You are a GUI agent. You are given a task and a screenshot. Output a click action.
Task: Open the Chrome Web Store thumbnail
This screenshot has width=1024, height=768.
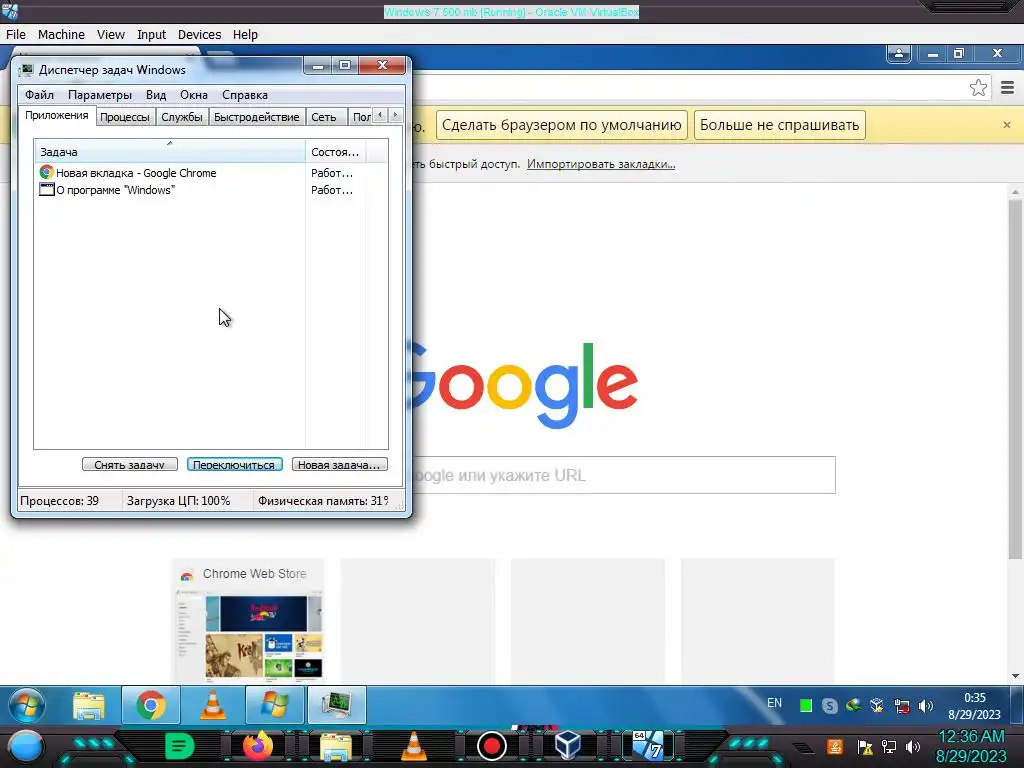248,620
